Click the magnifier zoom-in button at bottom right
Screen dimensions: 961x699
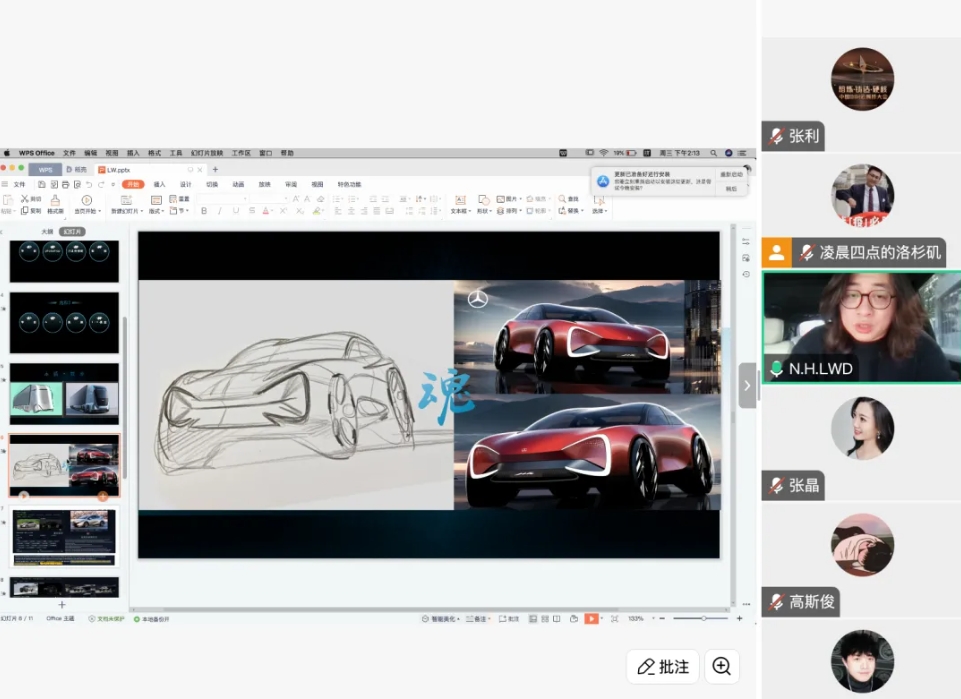pyautogui.click(x=721, y=666)
